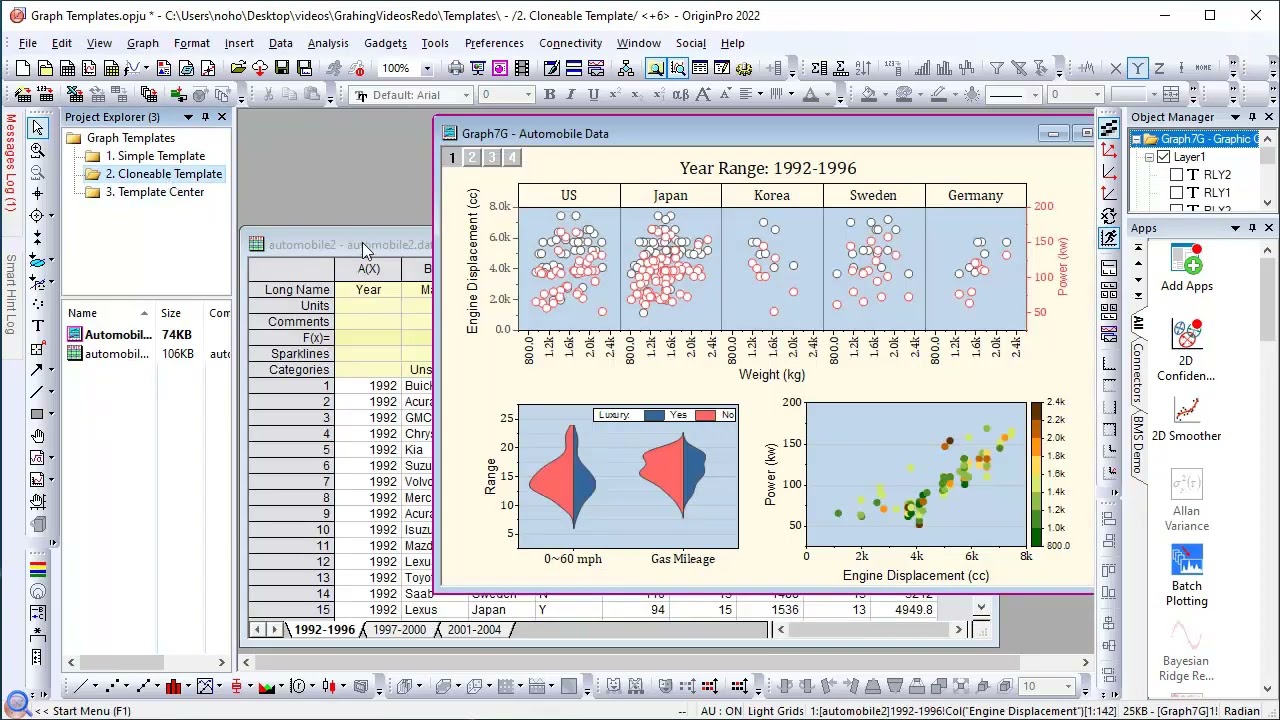
Task: Select graph page layer 2 button
Action: coord(472,158)
